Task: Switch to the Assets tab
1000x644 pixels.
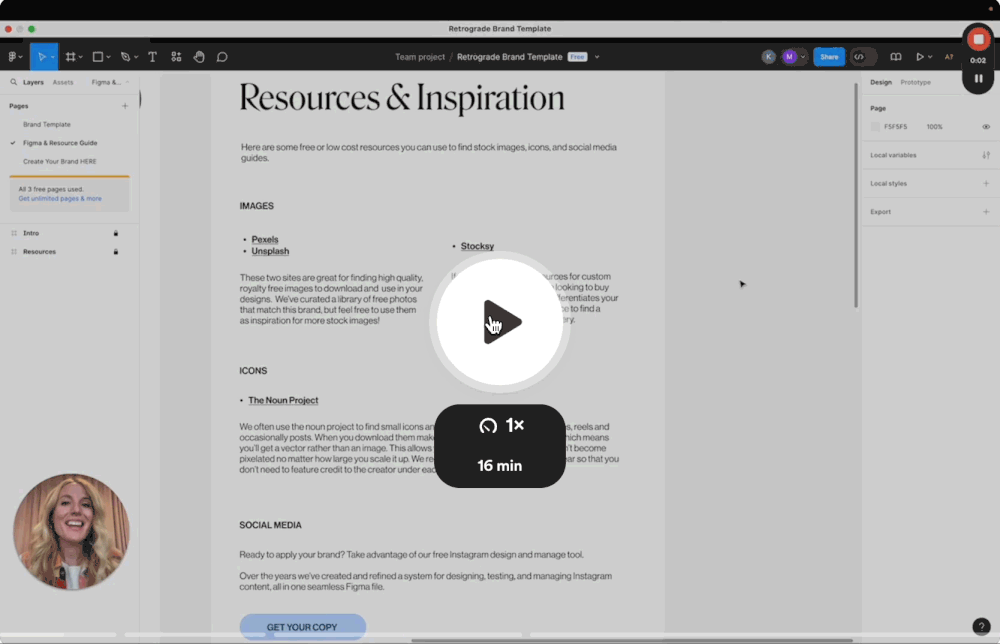Action: 62,82
